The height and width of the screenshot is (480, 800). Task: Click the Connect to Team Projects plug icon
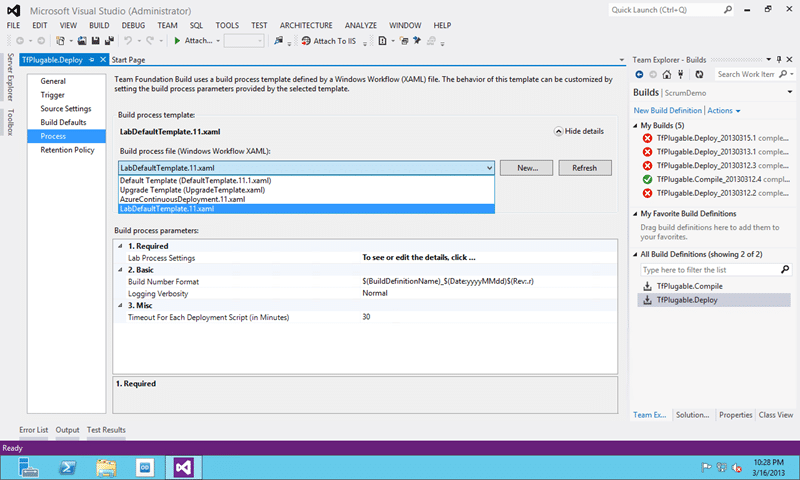point(680,74)
